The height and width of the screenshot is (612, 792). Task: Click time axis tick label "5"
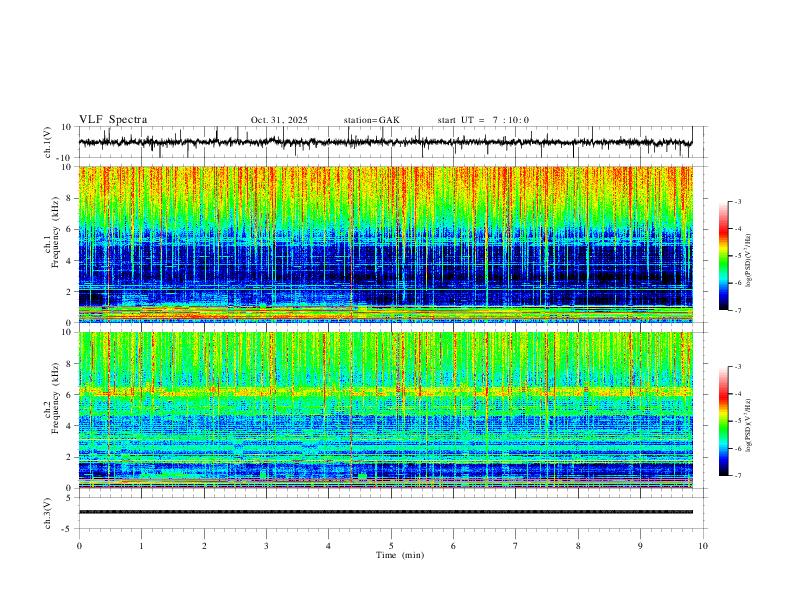[x=391, y=546]
